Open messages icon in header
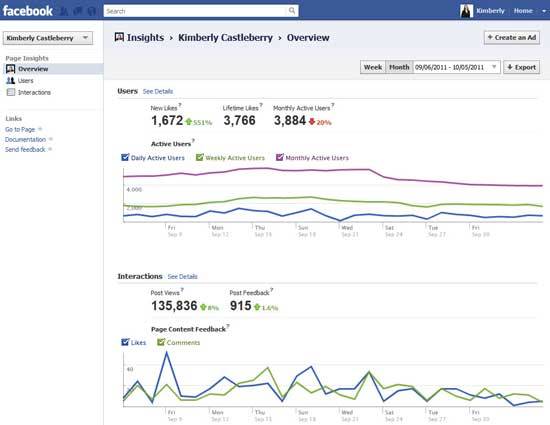The height and width of the screenshot is (425, 550). (x=78, y=11)
